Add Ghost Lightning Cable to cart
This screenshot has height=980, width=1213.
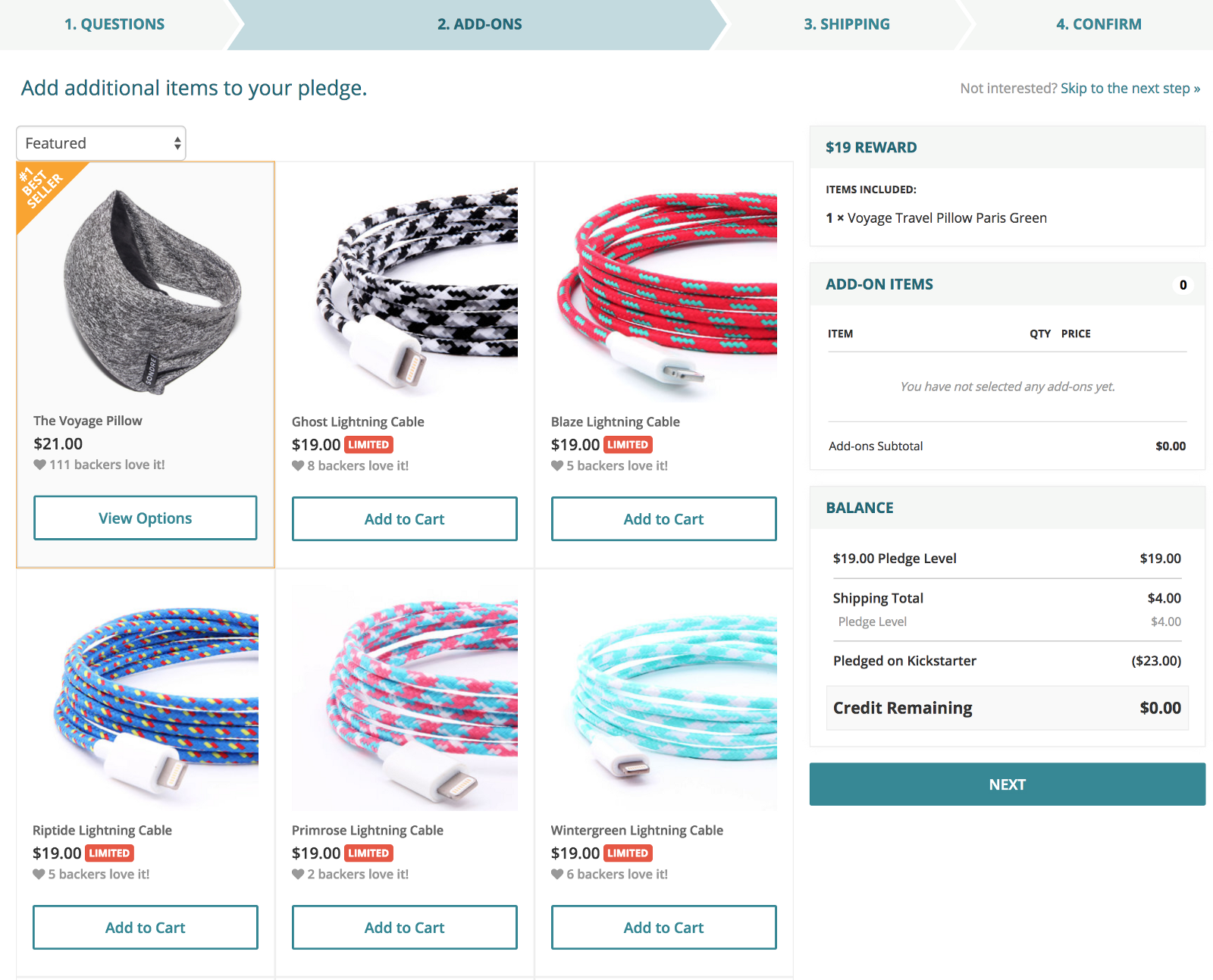point(405,519)
